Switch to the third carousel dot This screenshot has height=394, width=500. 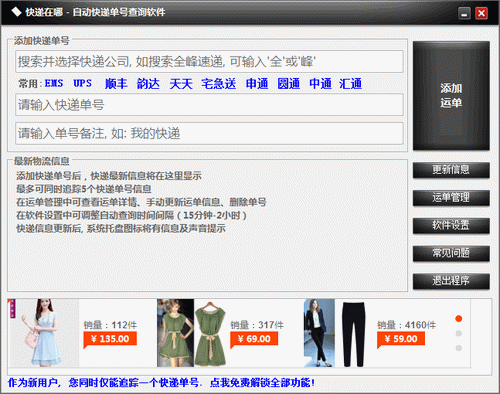(459, 348)
